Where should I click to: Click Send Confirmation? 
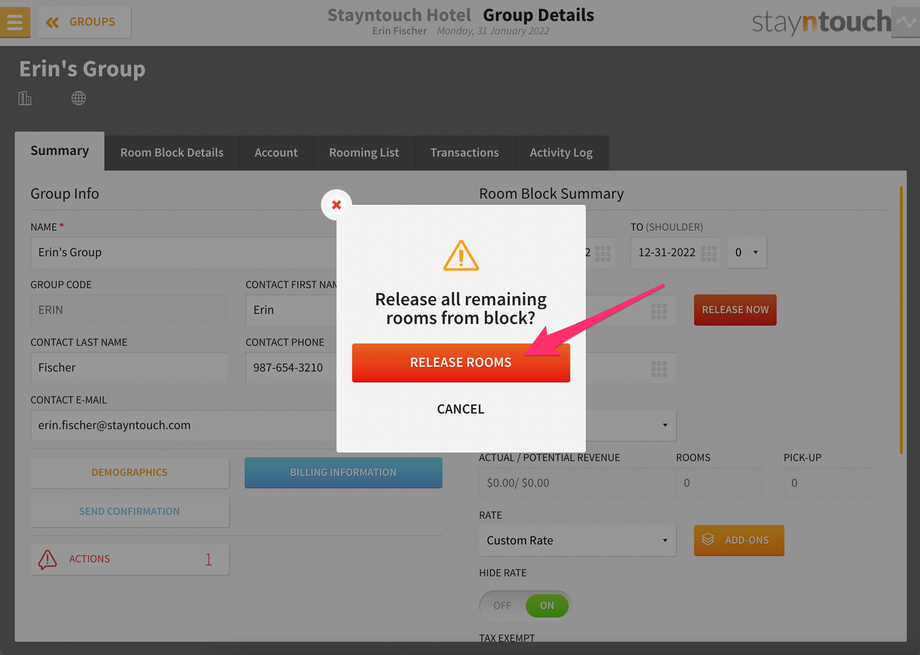[x=130, y=511]
